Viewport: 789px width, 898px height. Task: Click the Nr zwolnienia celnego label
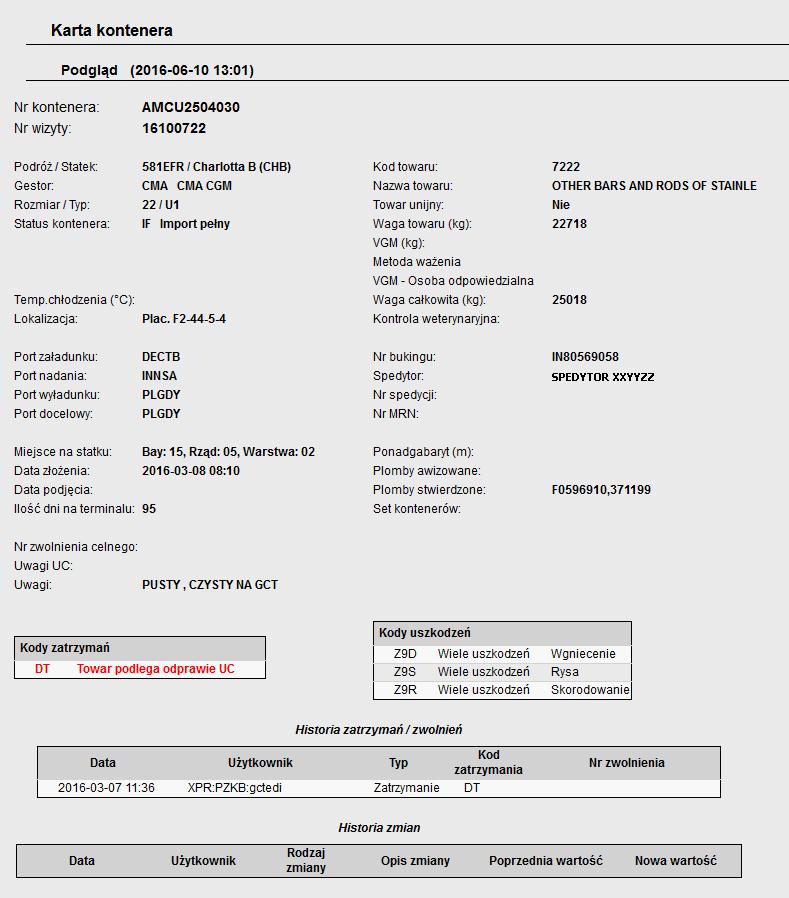tap(76, 547)
